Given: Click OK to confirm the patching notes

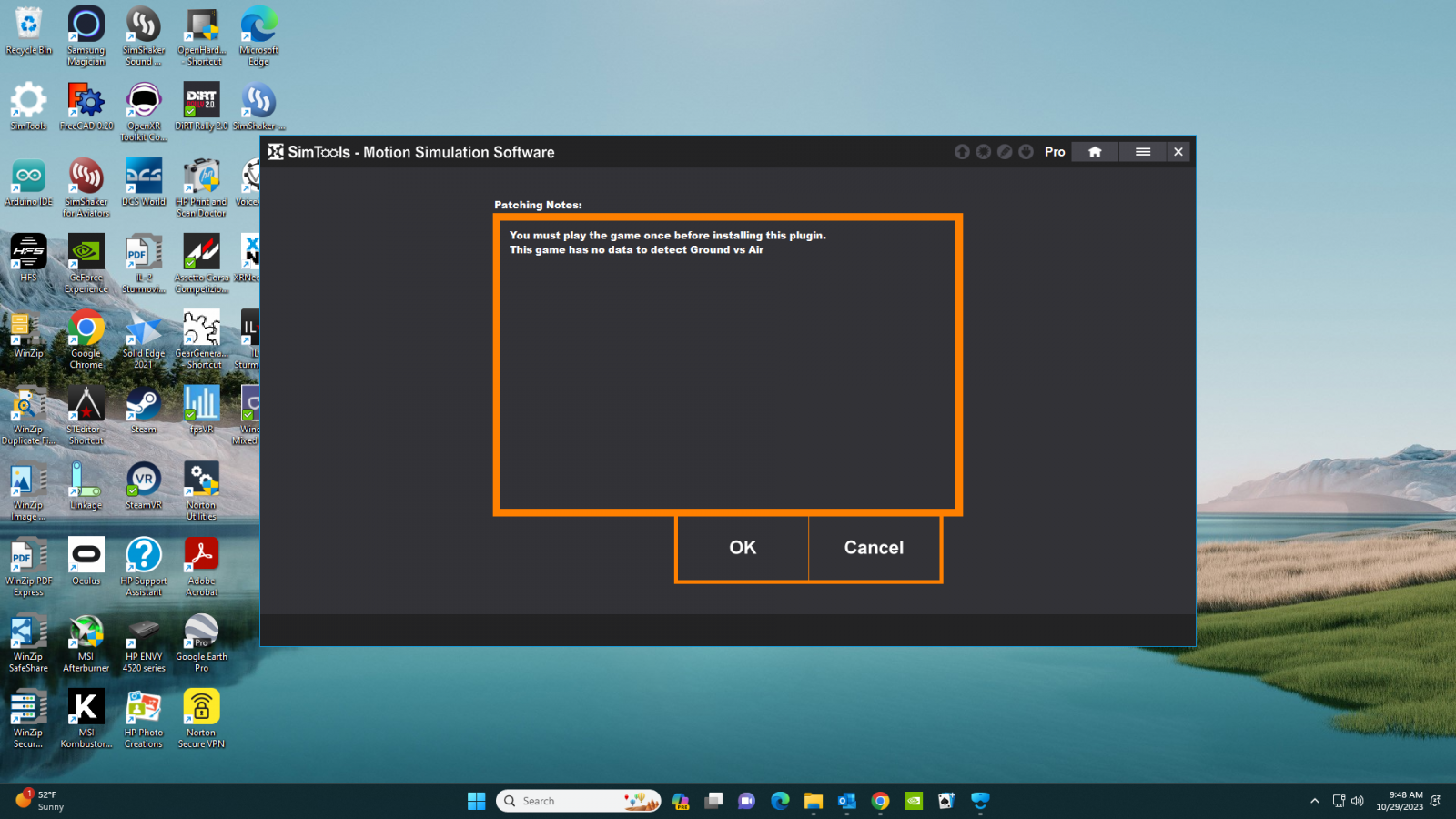Looking at the screenshot, I should 742,548.
